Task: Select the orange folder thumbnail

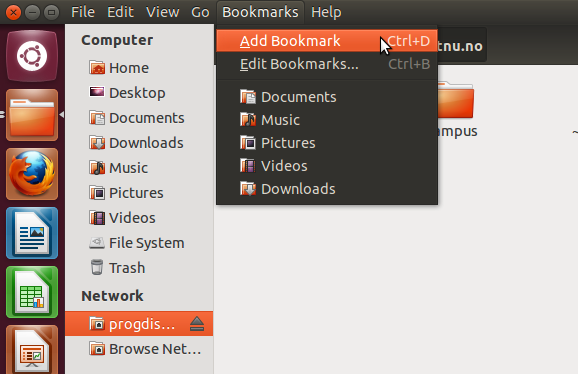Action: pyautogui.click(x=455, y=100)
